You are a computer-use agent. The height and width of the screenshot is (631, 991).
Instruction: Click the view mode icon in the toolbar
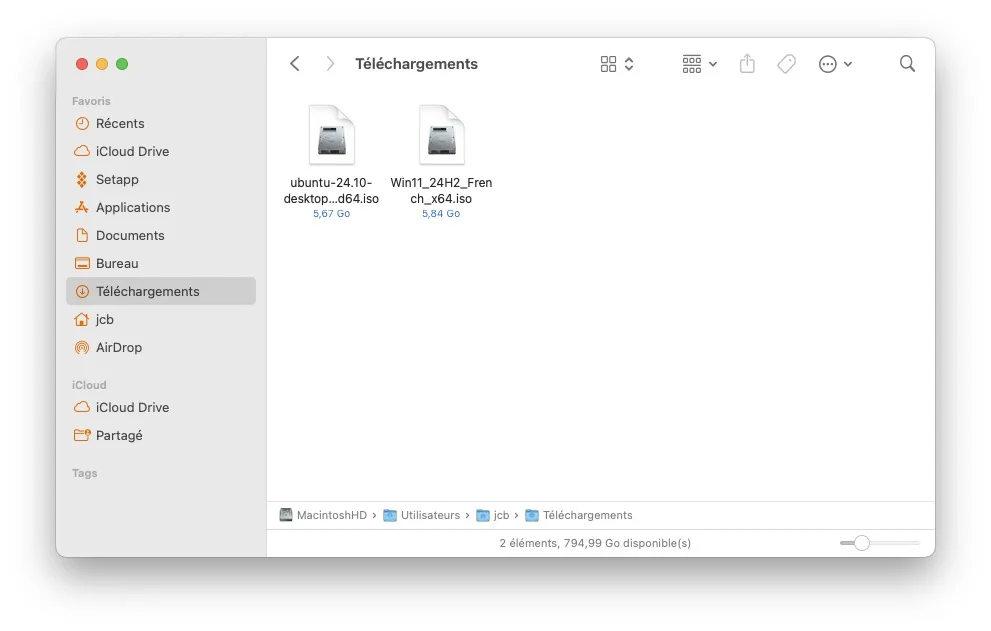[611, 63]
